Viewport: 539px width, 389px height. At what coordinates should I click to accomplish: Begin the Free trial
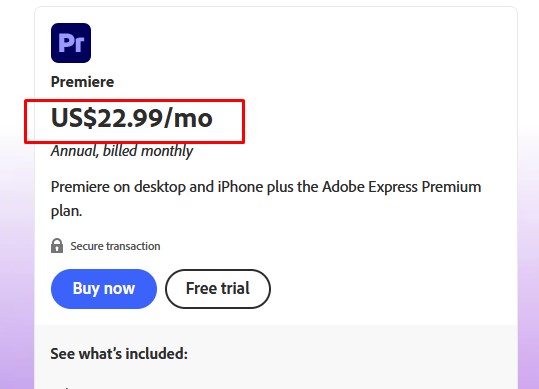(218, 289)
